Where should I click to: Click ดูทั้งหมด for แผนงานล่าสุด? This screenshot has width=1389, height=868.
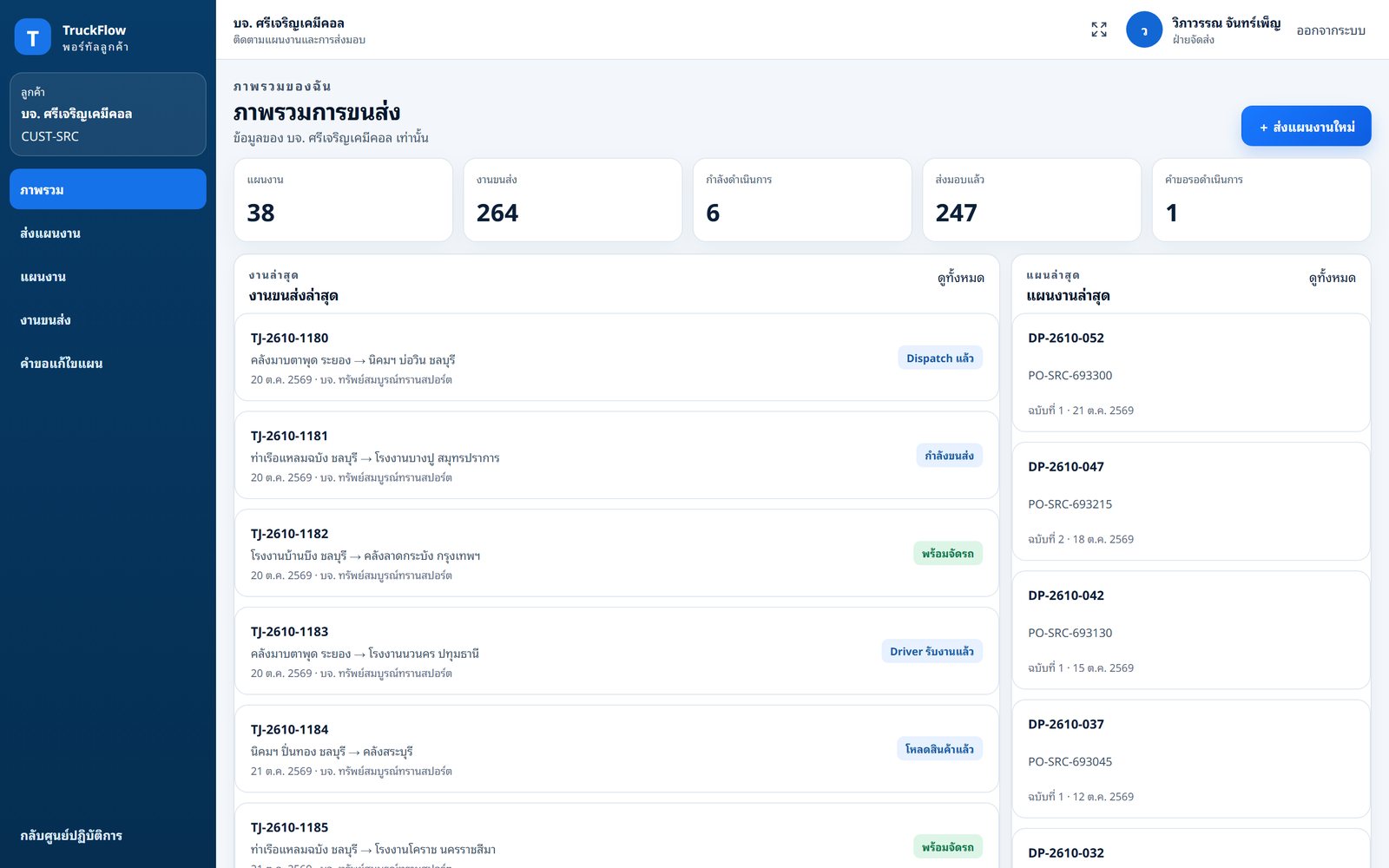coord(1332,278)
